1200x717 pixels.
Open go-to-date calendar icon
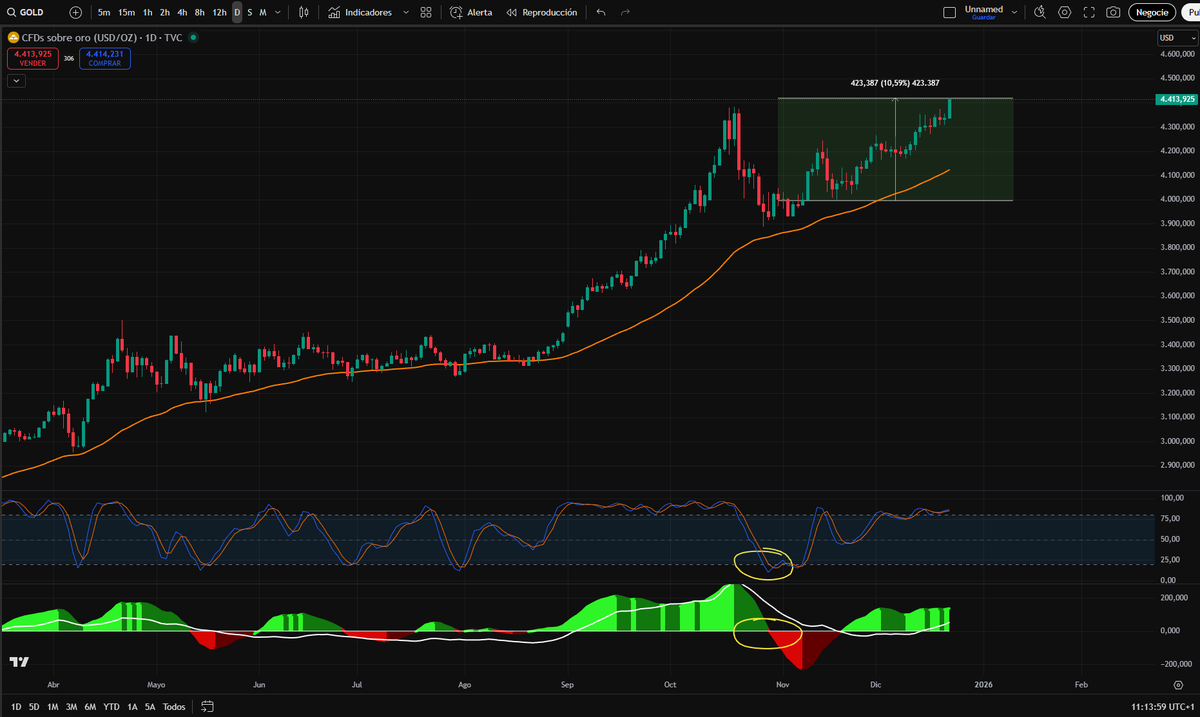[207, 707]
